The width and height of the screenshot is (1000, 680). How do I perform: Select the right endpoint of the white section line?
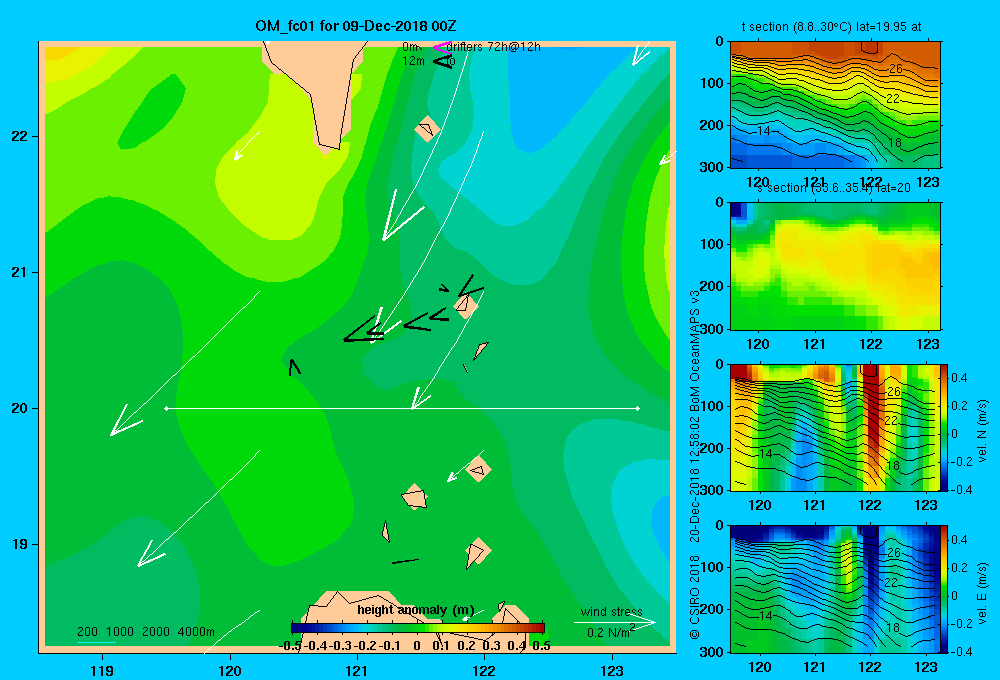[x=638, y=408]
